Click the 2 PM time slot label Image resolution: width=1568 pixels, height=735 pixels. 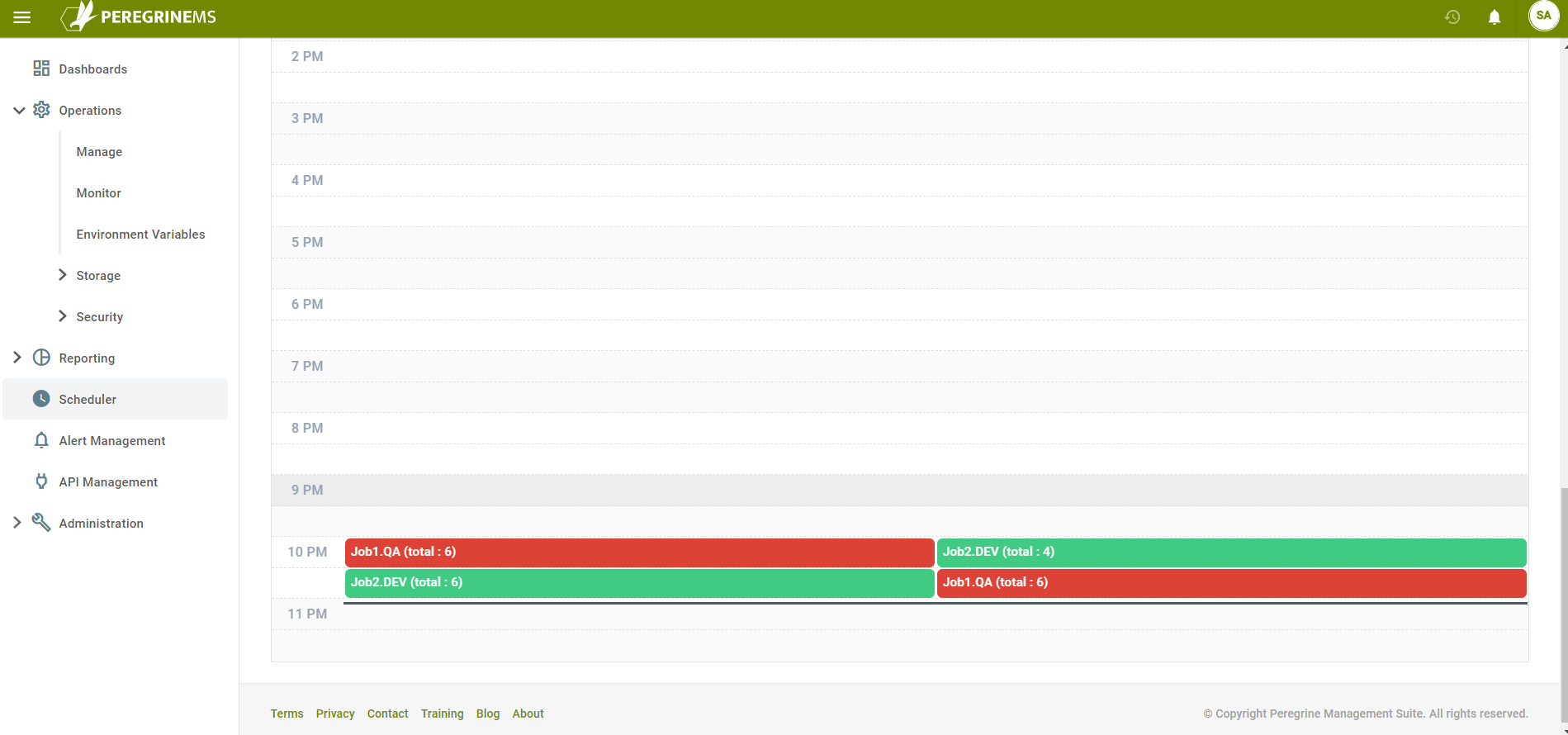coord(307,56)
